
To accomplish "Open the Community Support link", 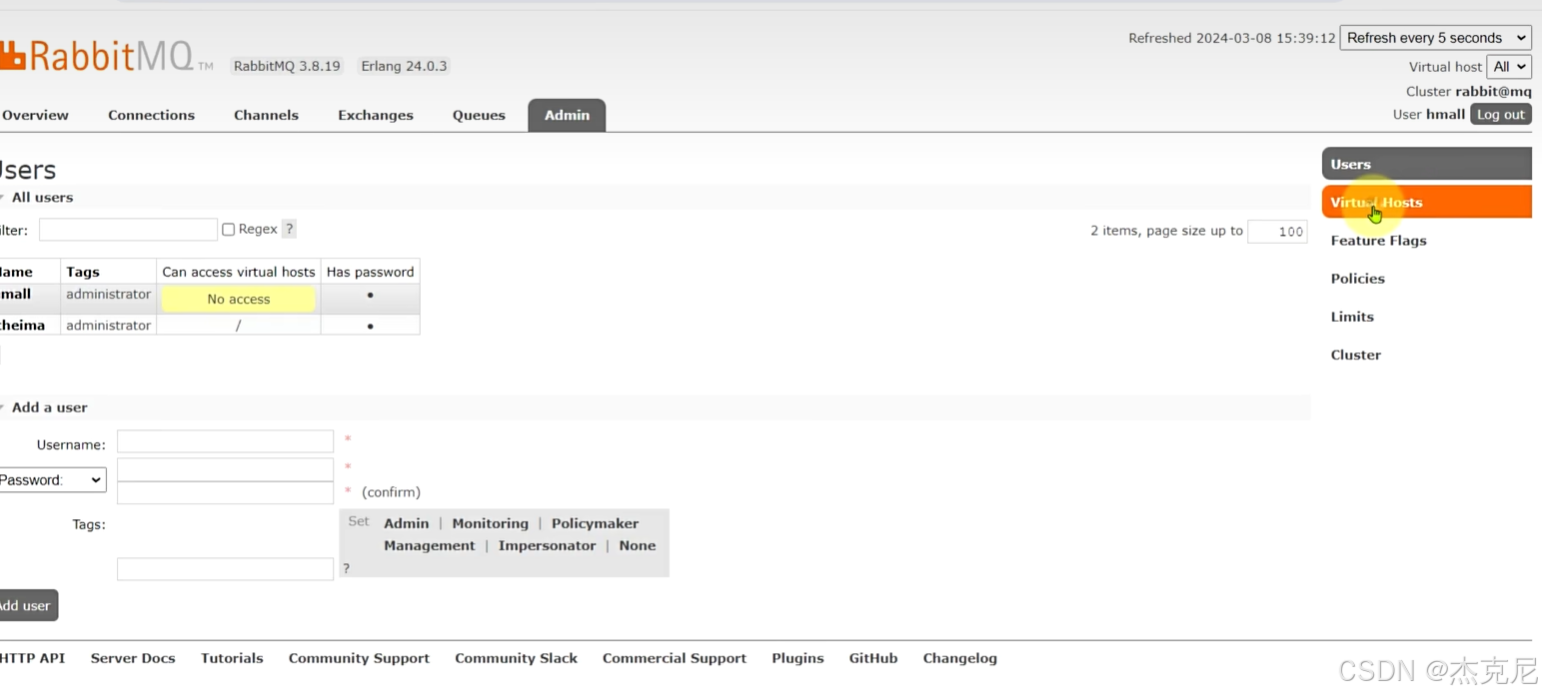I will coord(359,658).
